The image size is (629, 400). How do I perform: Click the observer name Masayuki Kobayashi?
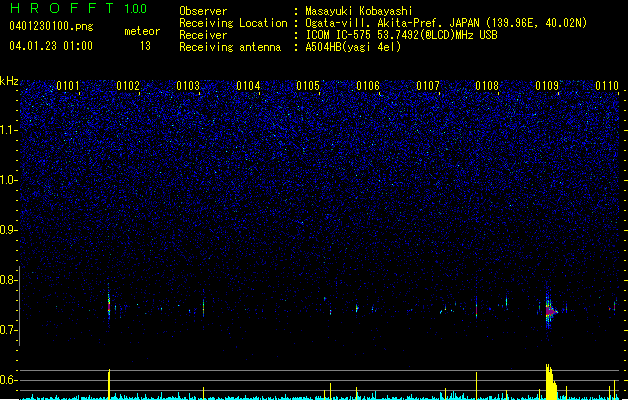click(359, 11)
